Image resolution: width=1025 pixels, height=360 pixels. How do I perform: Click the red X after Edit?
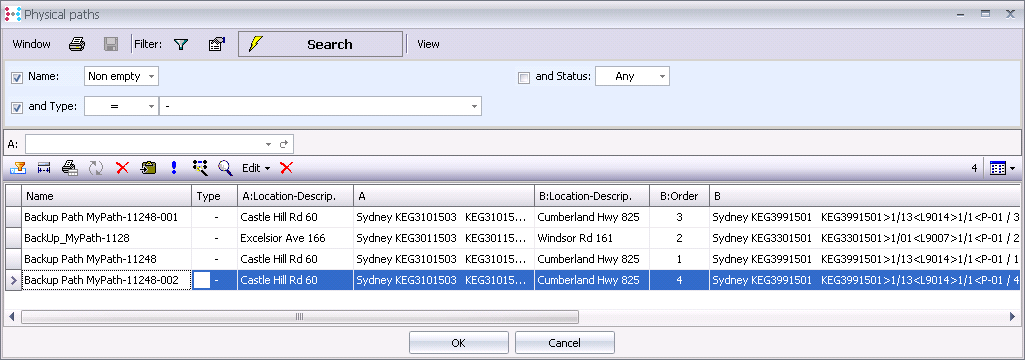pyautogui.click(x=286, y=168)
